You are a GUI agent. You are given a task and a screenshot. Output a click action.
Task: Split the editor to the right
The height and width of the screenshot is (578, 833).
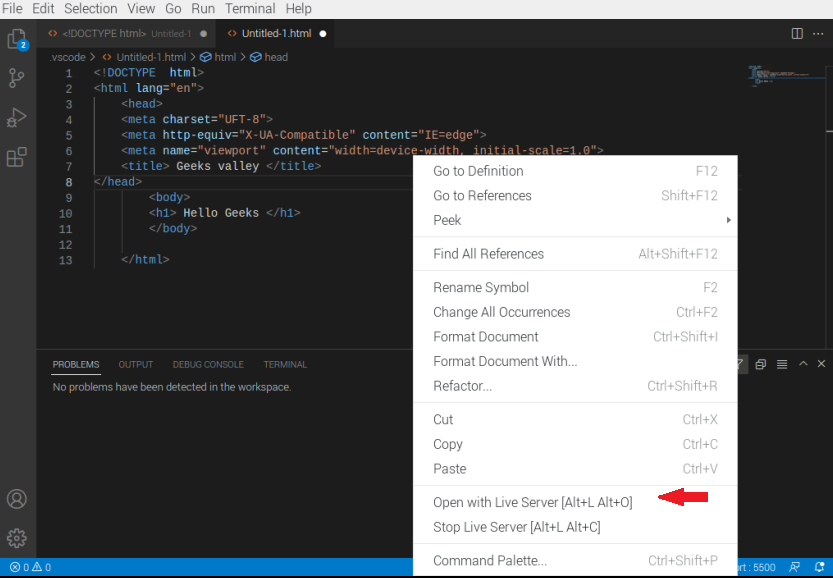pyautogui.click(x=797, y=33)
